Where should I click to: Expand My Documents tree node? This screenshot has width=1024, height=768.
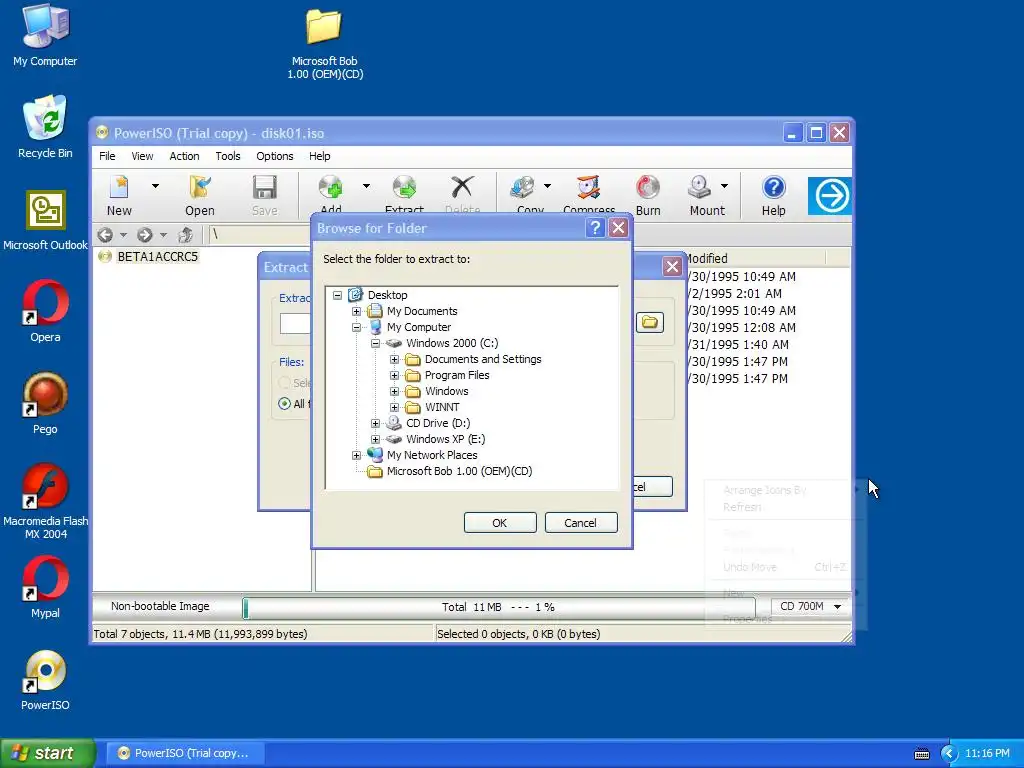pyautogui.click(x=357, y=312)
